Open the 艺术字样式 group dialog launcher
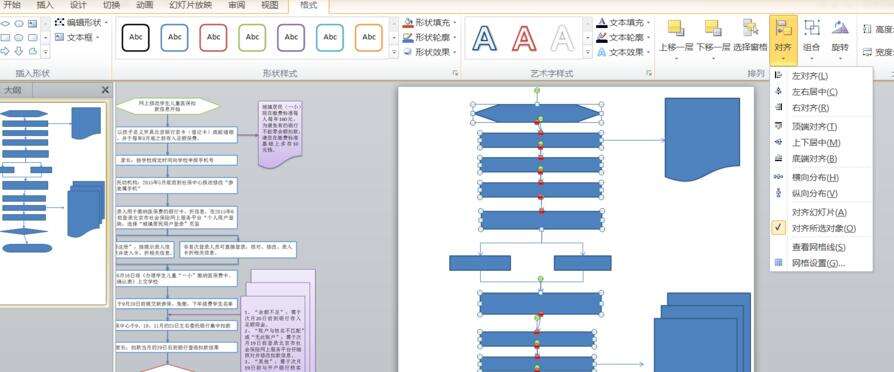The width and height of the screenshot is (894, 372). click(649, 74)
